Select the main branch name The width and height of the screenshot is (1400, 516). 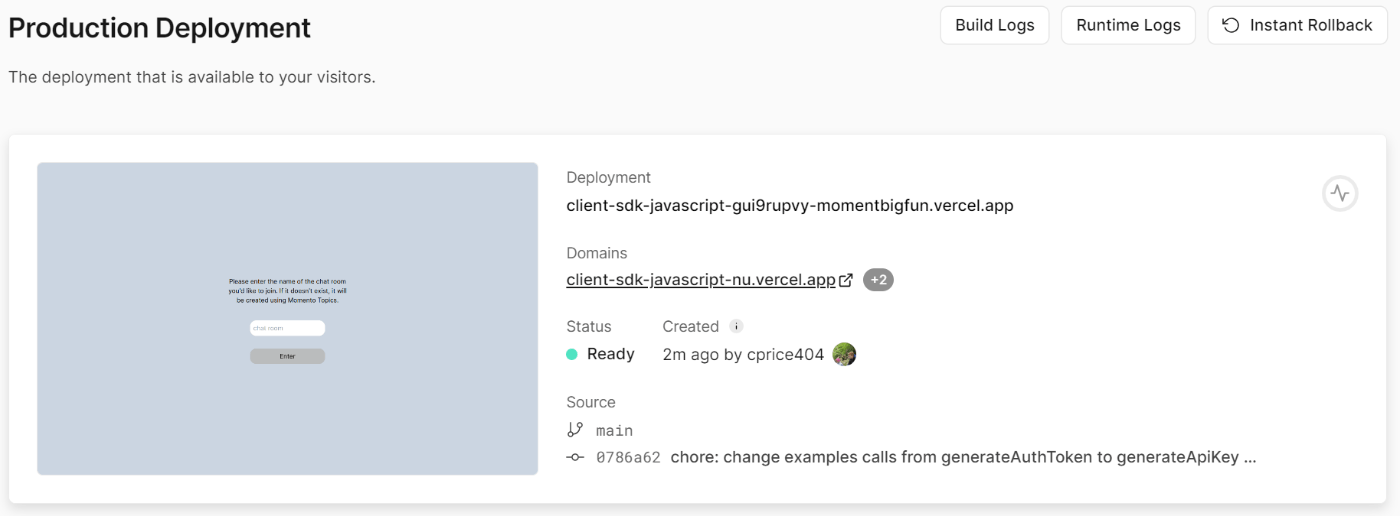[614, 430]
